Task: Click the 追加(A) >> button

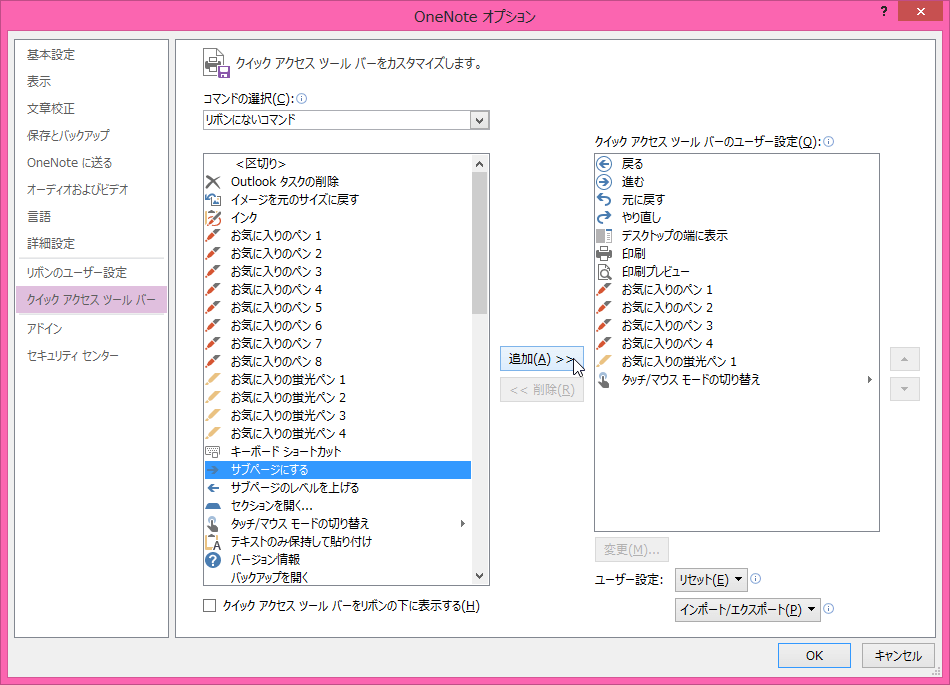Action: 542,359
